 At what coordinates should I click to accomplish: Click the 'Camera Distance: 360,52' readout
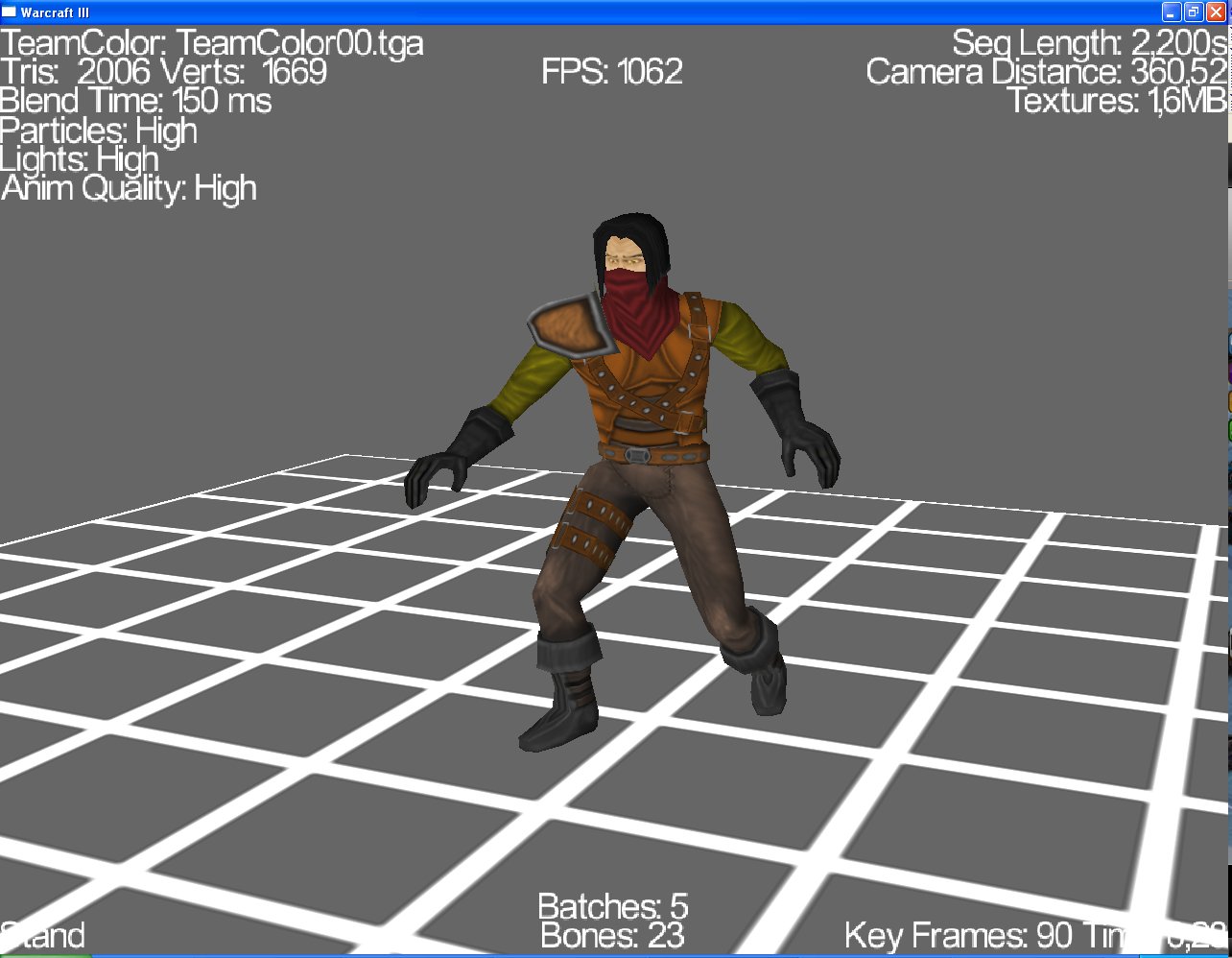click(1047, 72)
